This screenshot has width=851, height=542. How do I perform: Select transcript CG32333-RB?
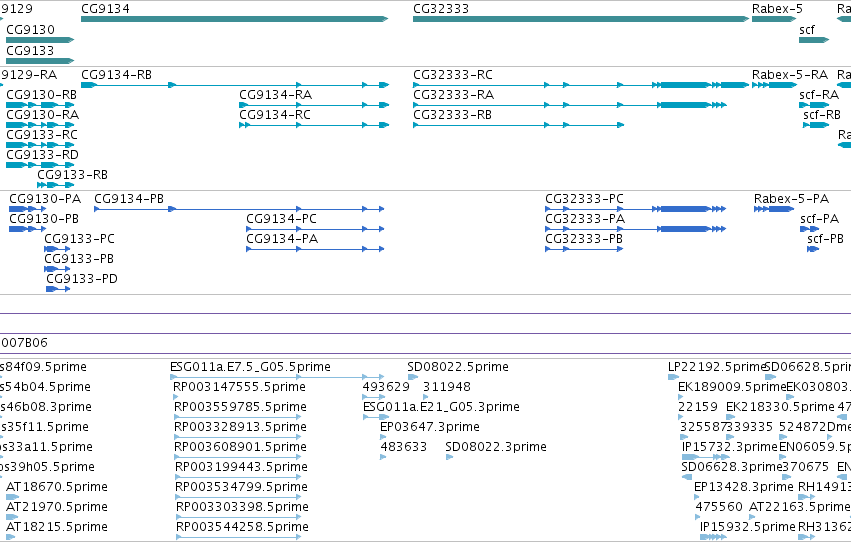(518, 125)
